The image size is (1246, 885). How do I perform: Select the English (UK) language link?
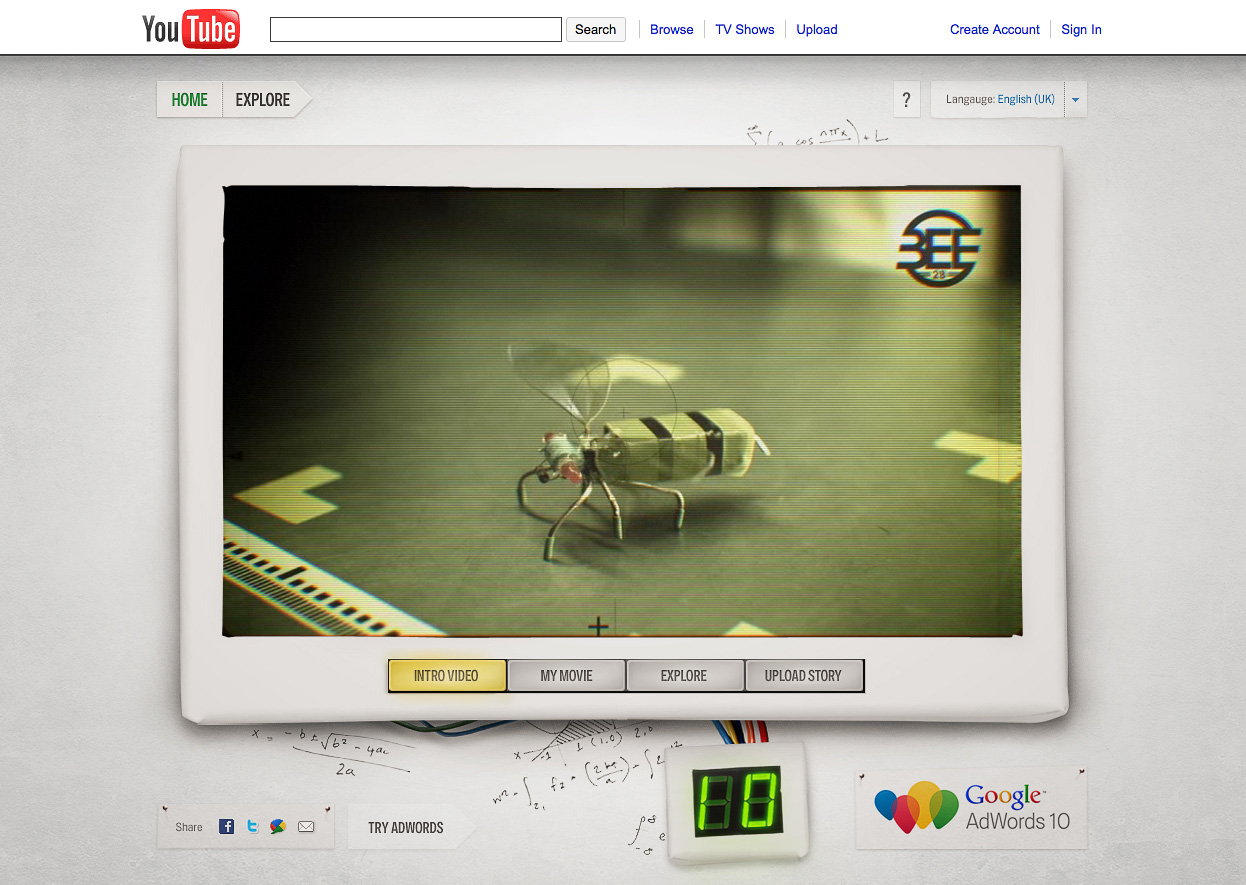[1026, 99]
